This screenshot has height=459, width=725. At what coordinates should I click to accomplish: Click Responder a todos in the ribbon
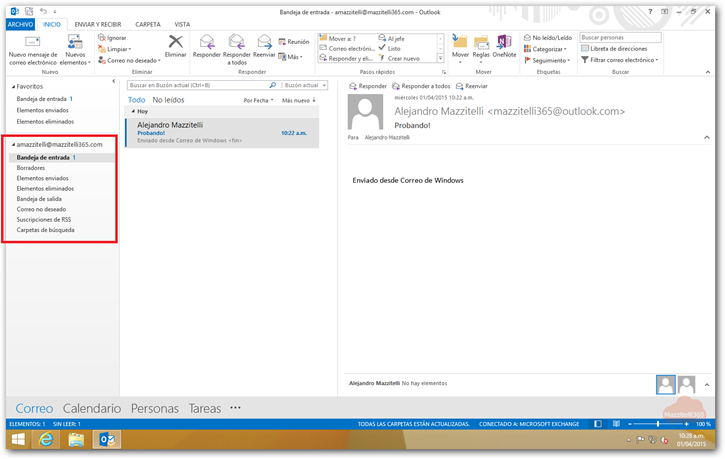[x=236, y=43]
